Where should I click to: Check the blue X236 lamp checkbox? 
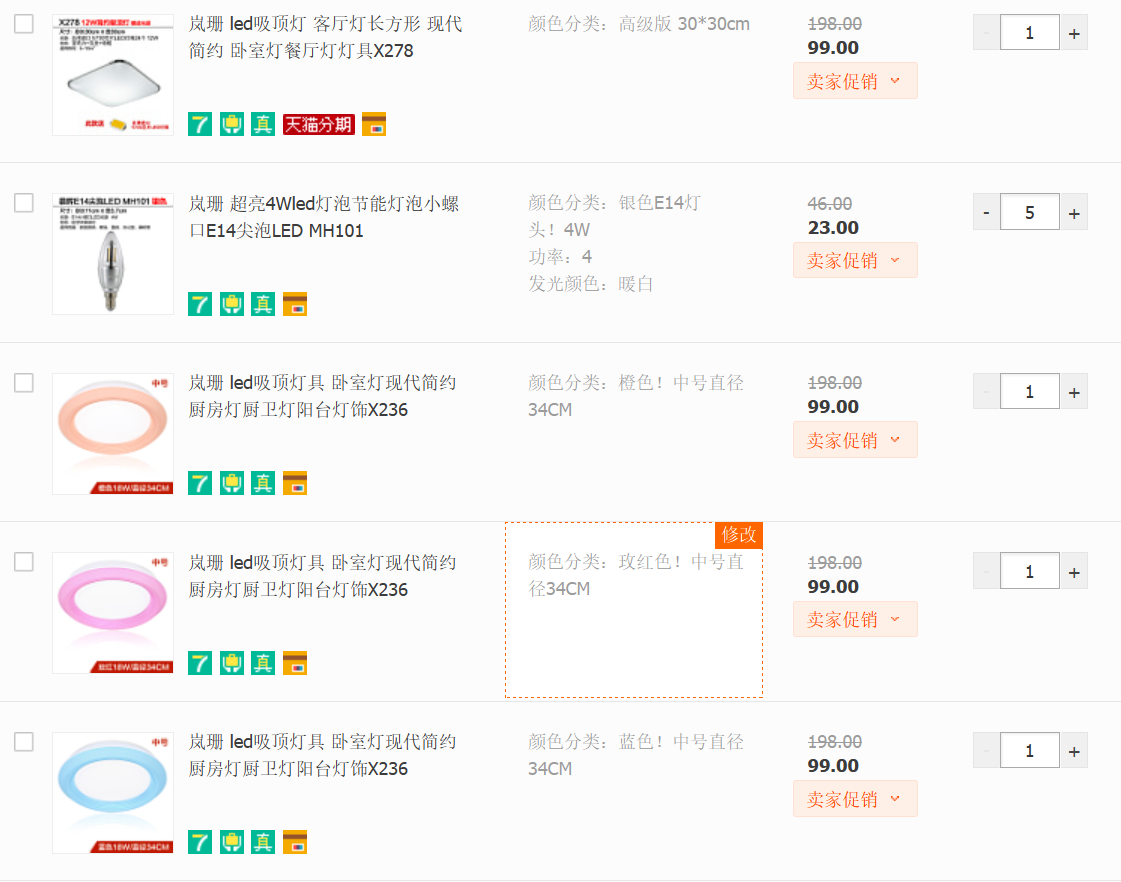(24, 742)
